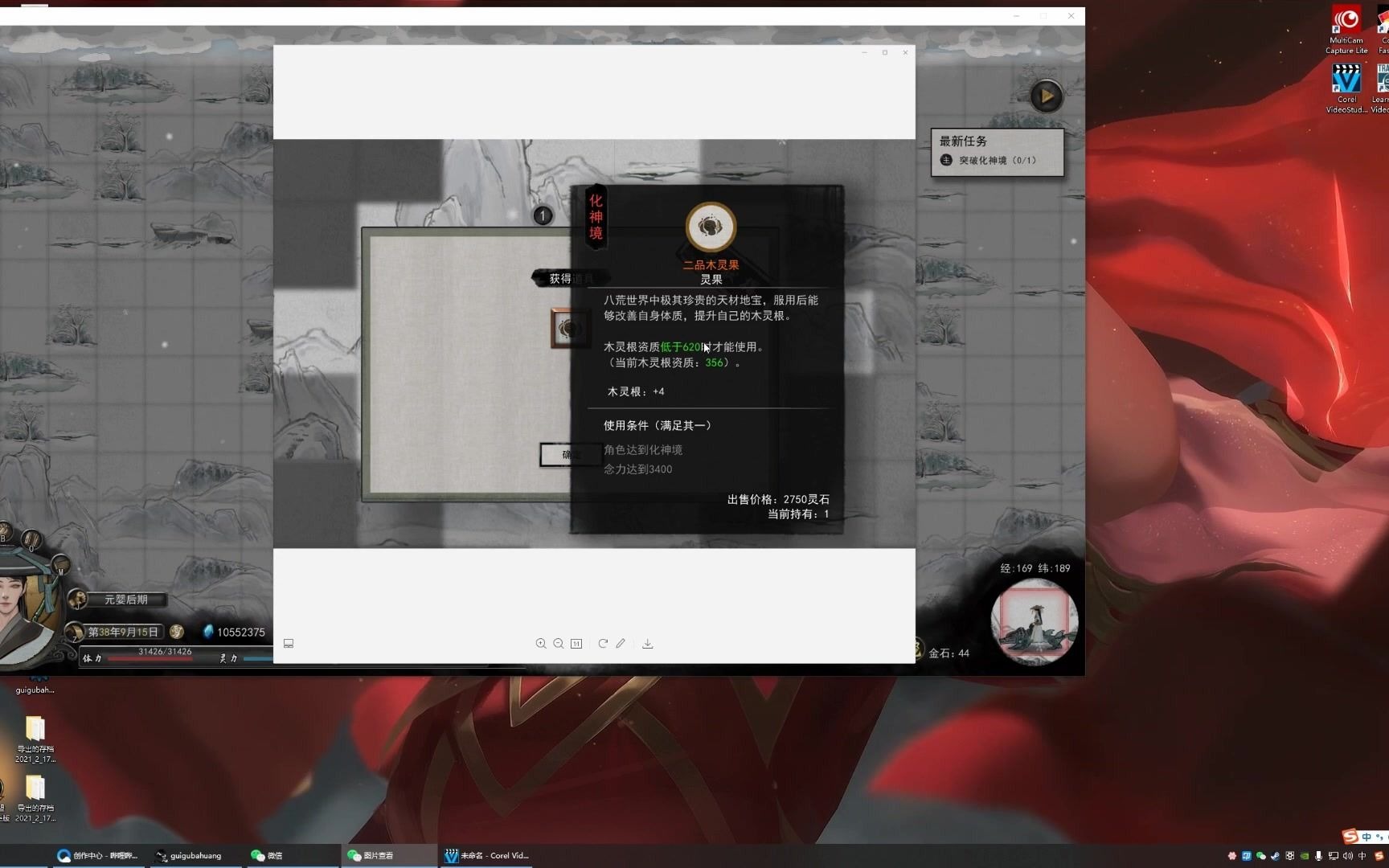Open MultiCam Capture Lite desktop shortcut
Viewport: 1389px width, 868px height.
pyautogui.click(x=1346, y=31)
